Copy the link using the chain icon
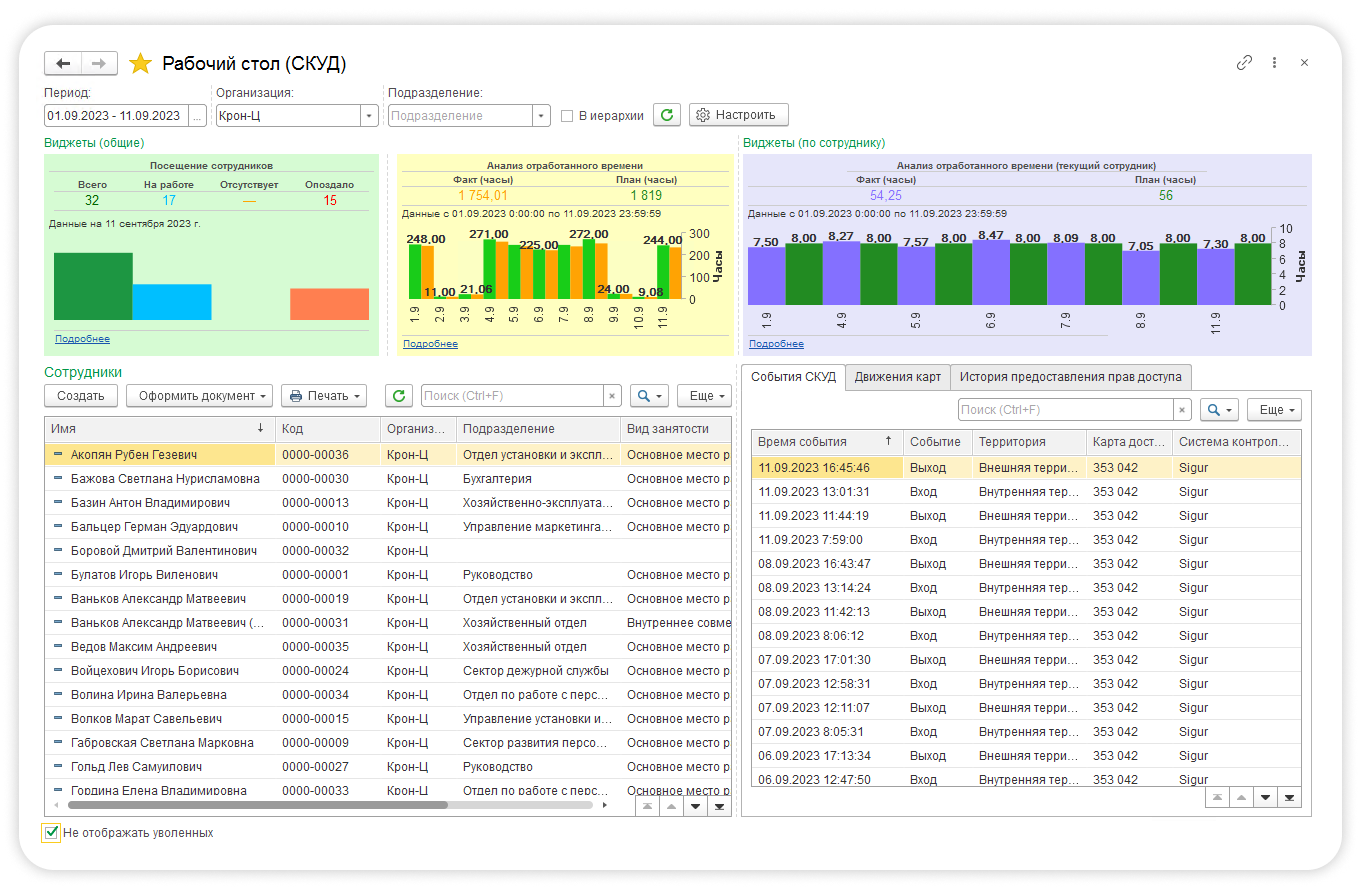The width and height of the screenshot is (1360, 896). [1244, 62]
